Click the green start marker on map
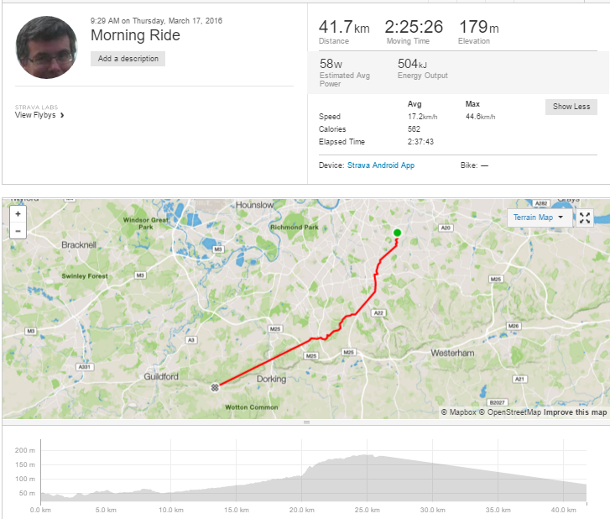 click(397, 233)
